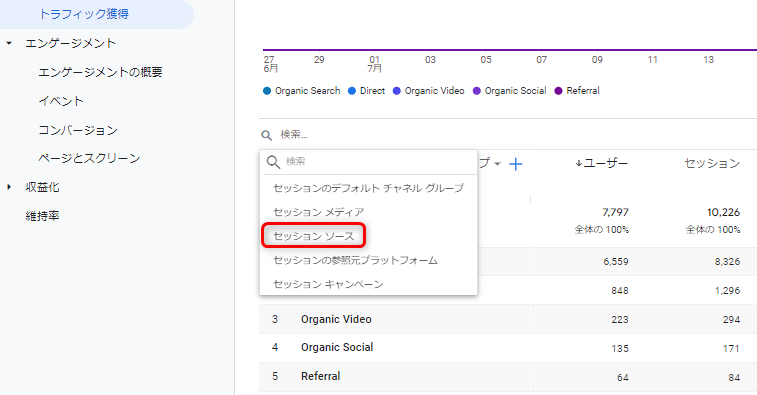
Task: Click the Direct legend dot
Action: tap(352, 91)
